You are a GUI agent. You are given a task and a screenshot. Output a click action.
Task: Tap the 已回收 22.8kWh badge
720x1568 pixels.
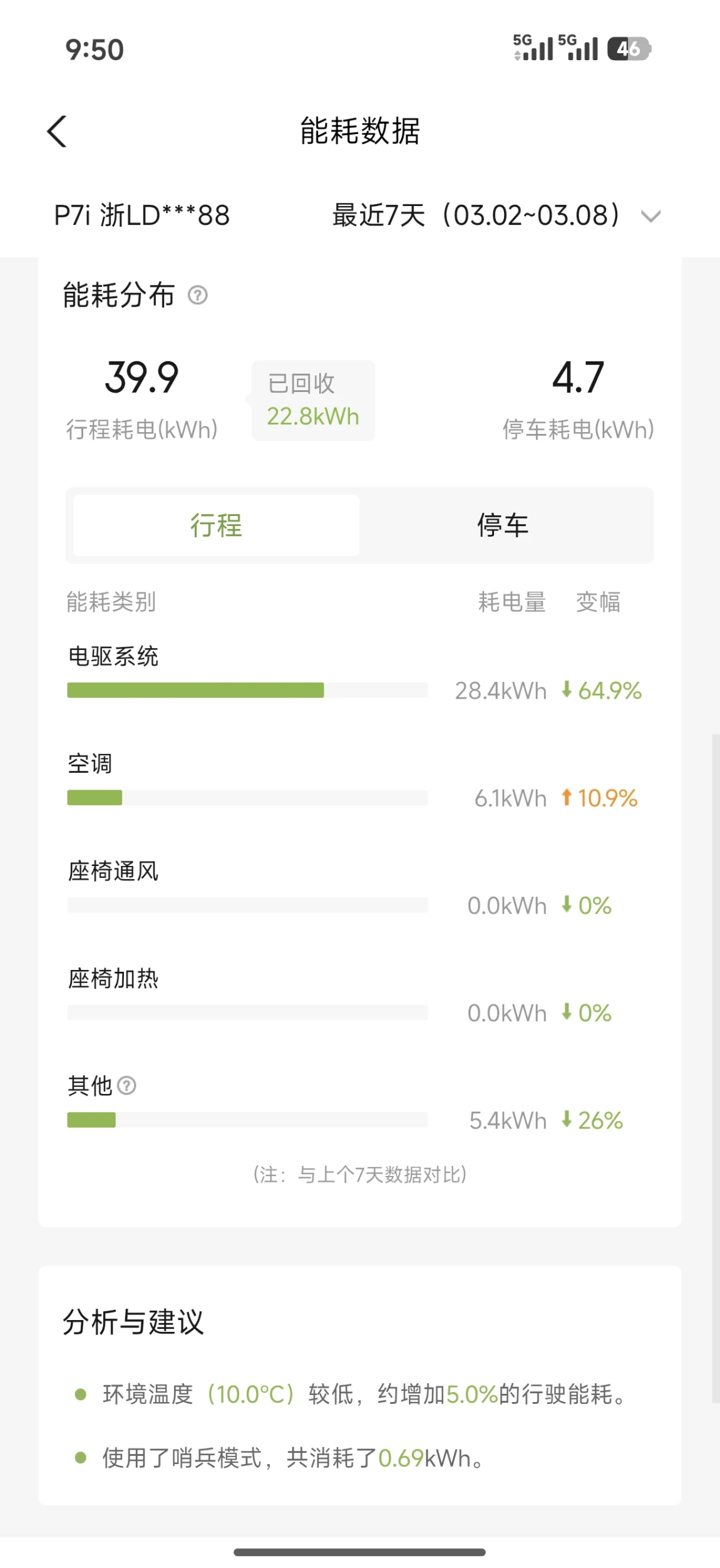tap(313, 400)
